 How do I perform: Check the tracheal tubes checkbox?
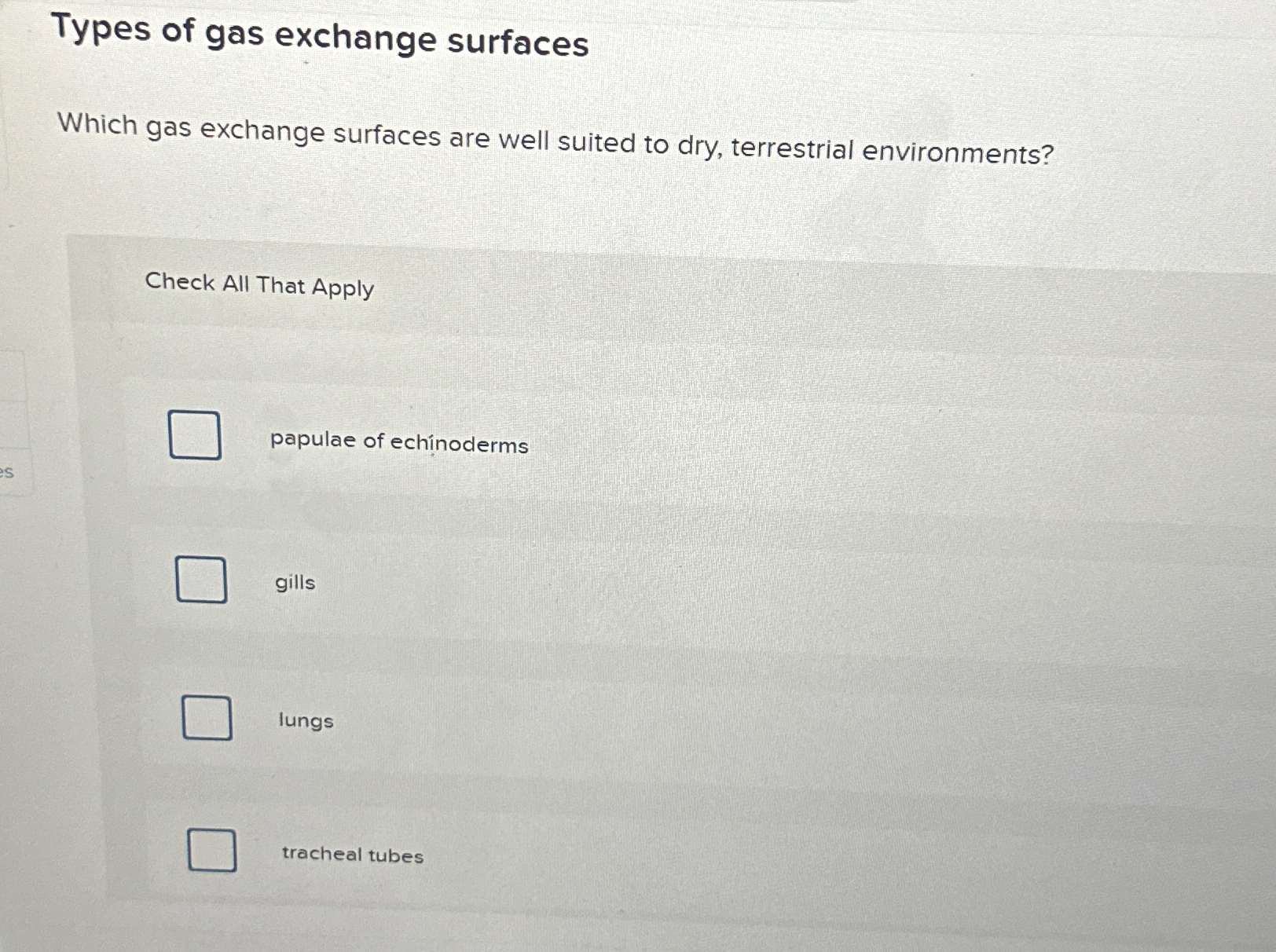(211, 851)
